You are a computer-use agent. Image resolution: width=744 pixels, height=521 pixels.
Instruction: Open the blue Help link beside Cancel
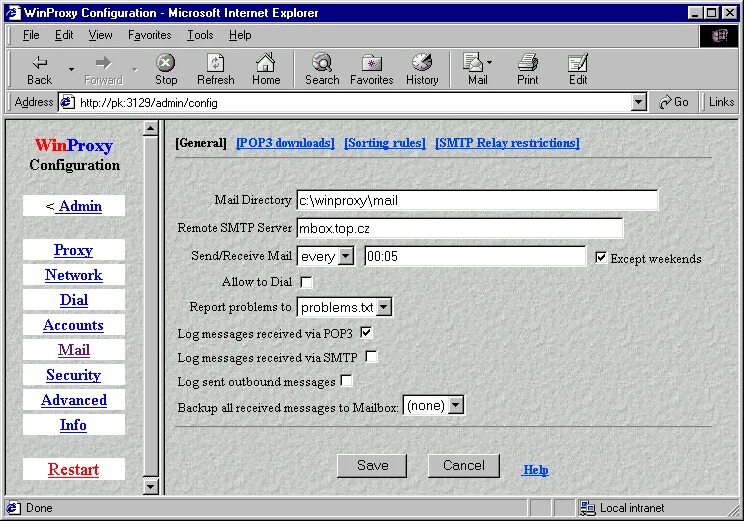click(536, 470)
